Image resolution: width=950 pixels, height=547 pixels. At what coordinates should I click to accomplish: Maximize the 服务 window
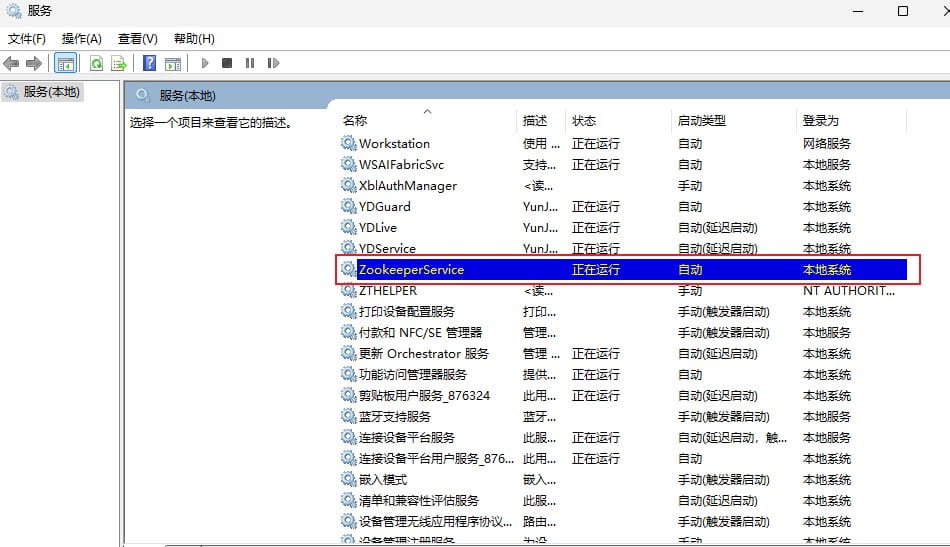[903, 11]
